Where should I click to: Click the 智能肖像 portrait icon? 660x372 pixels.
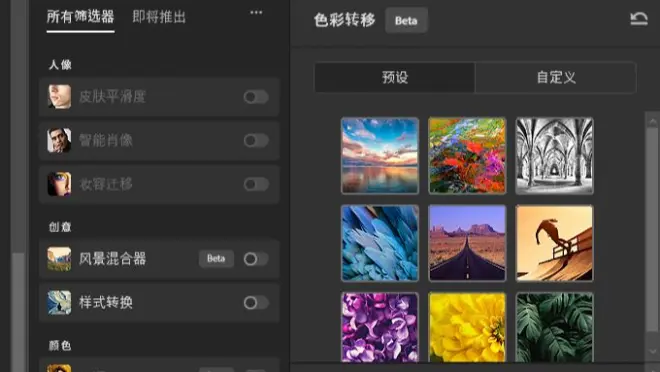point(59,140)
